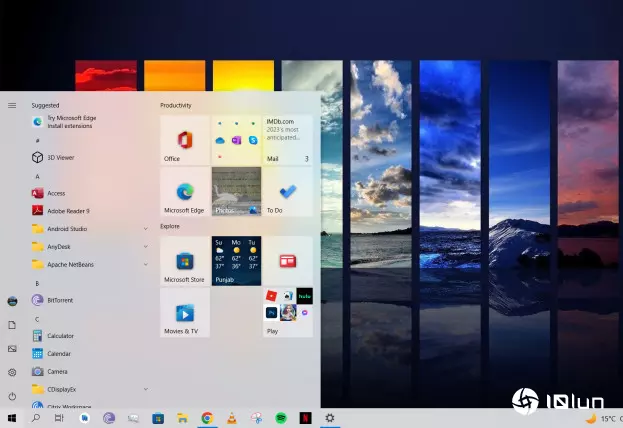
Task: Launch Roblox from the Play folder
Action: 271,296
